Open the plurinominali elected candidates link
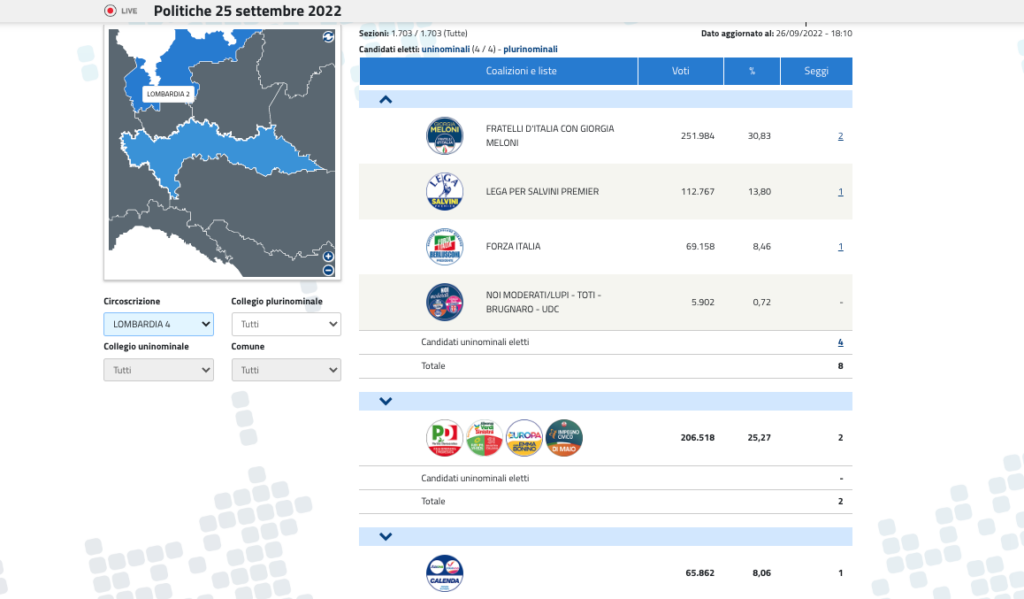The image size is (1024, 599). click(x=530, y=49)
